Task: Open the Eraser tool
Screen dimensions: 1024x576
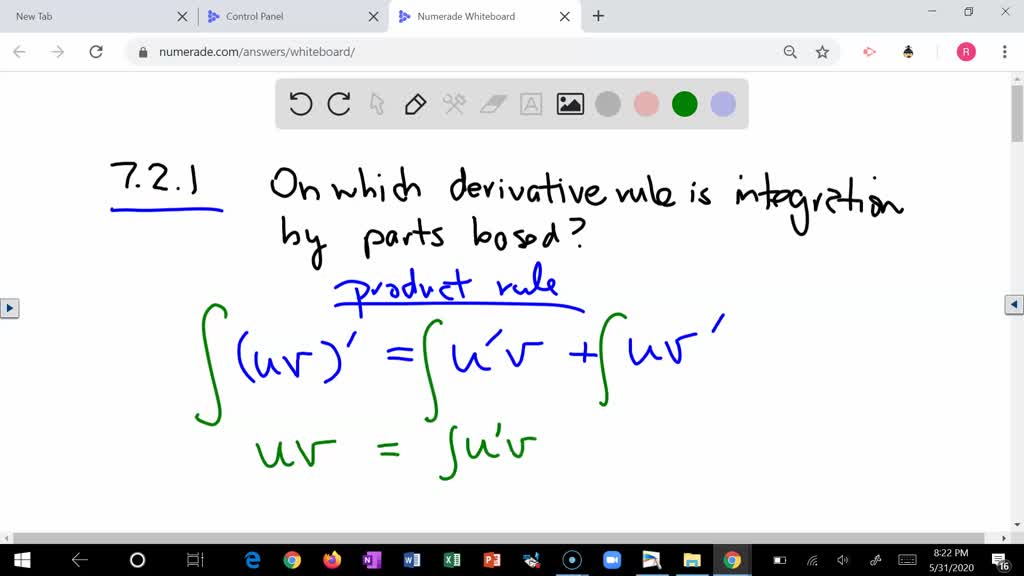Action: point(492,103)
